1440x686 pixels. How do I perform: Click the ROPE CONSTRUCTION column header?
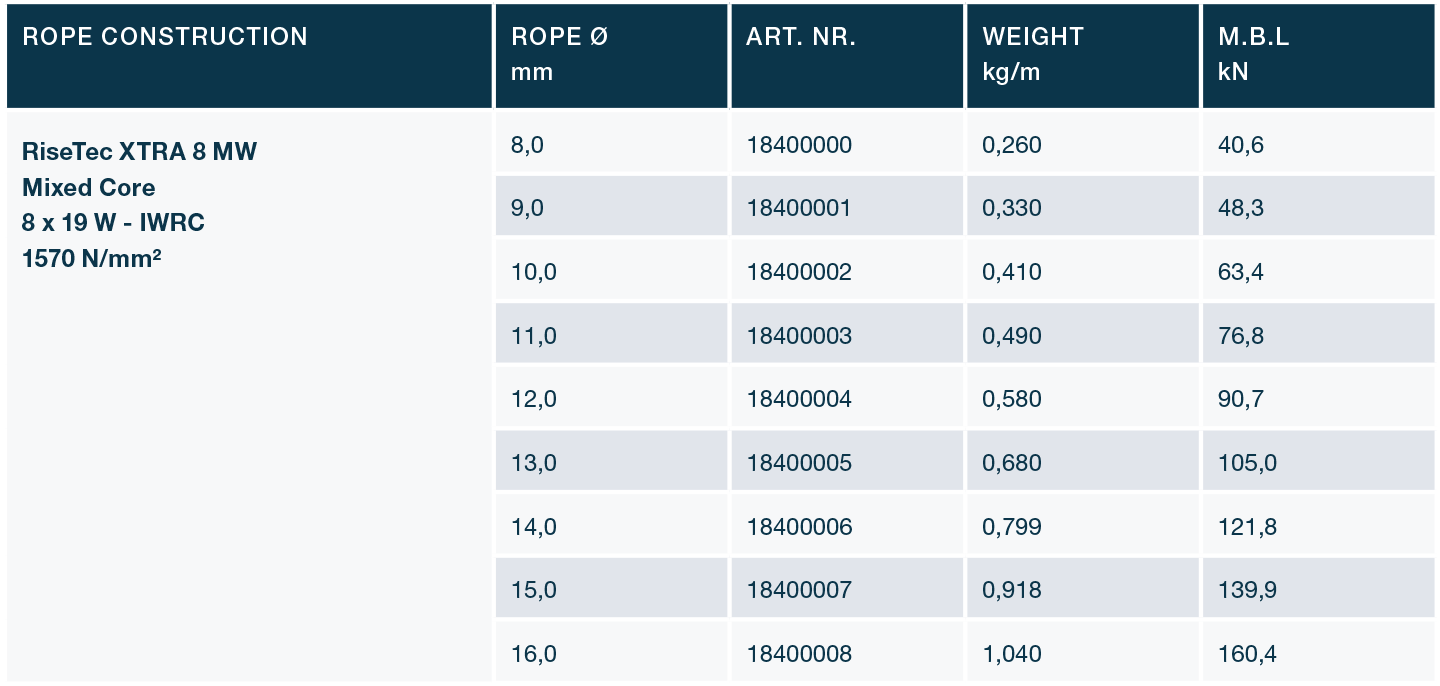pos(165,37)
